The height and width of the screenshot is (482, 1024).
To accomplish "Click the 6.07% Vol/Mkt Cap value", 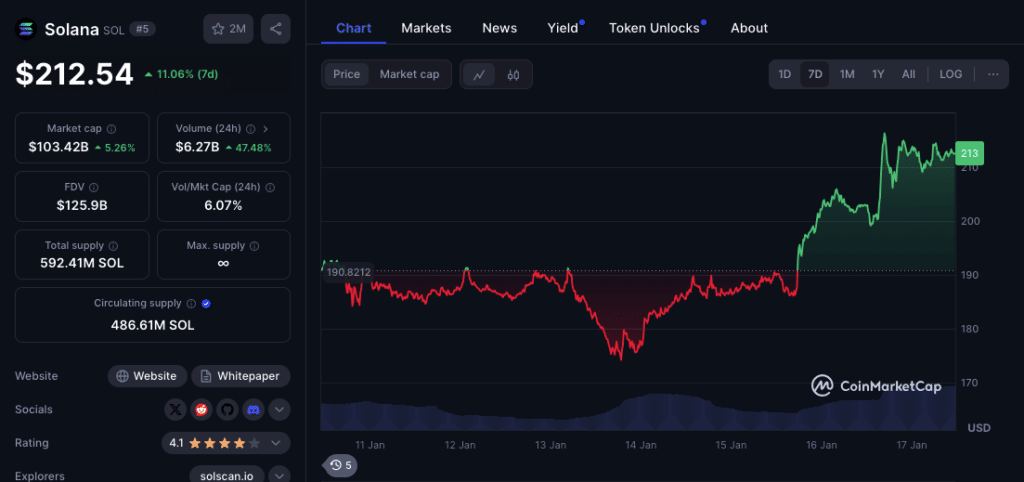I will click(224, 206).
